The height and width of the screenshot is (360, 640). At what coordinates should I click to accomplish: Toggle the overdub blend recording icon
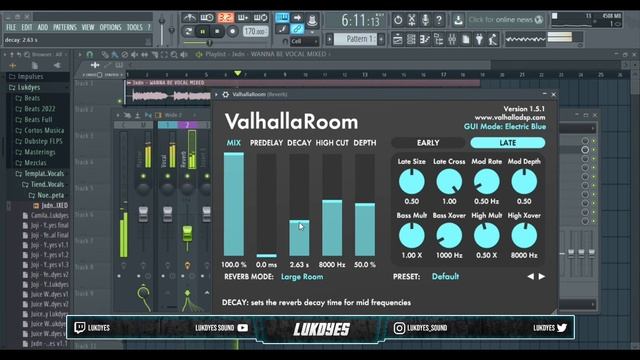[242, 18]
